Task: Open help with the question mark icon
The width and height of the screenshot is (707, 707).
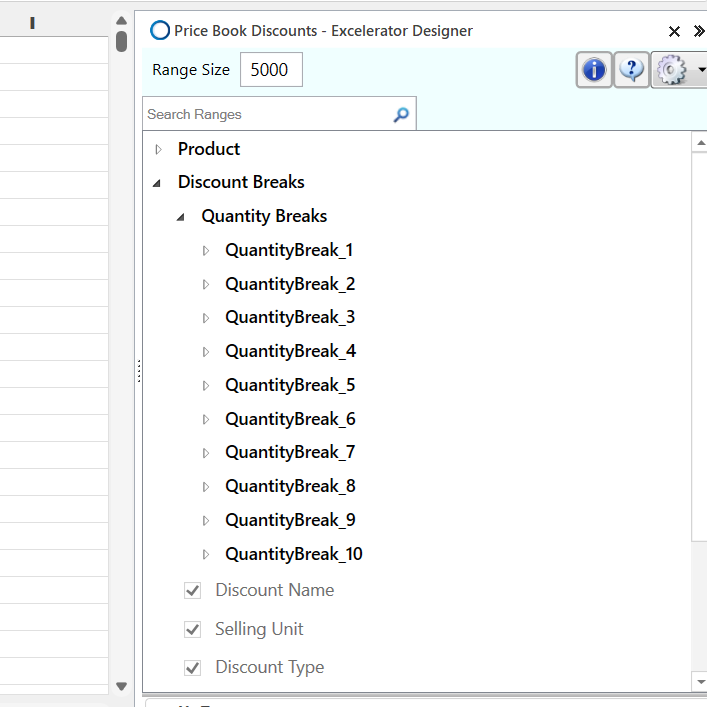Action: [631, 70]
